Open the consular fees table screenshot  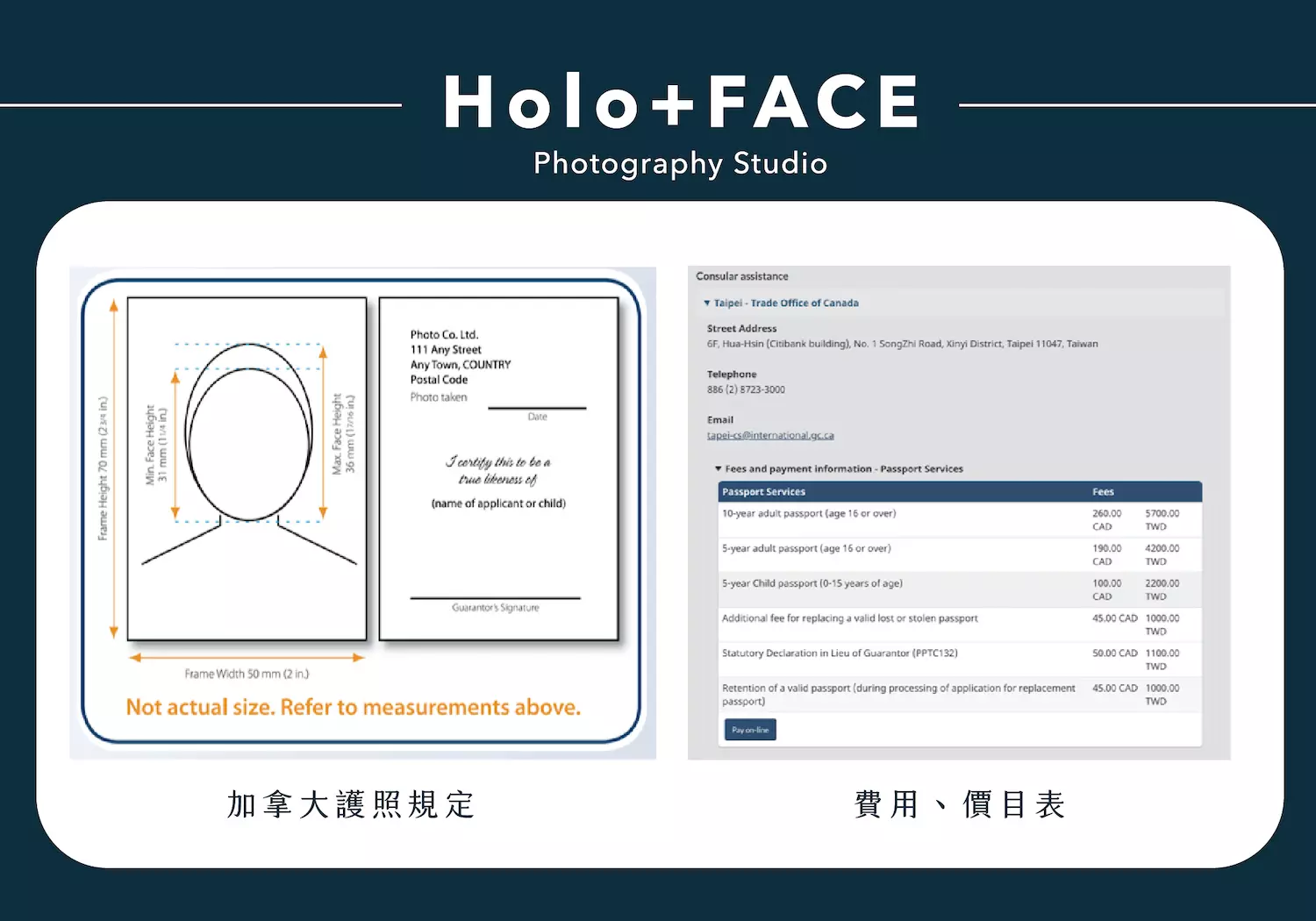pyautogui.click(x=959, y=513)
